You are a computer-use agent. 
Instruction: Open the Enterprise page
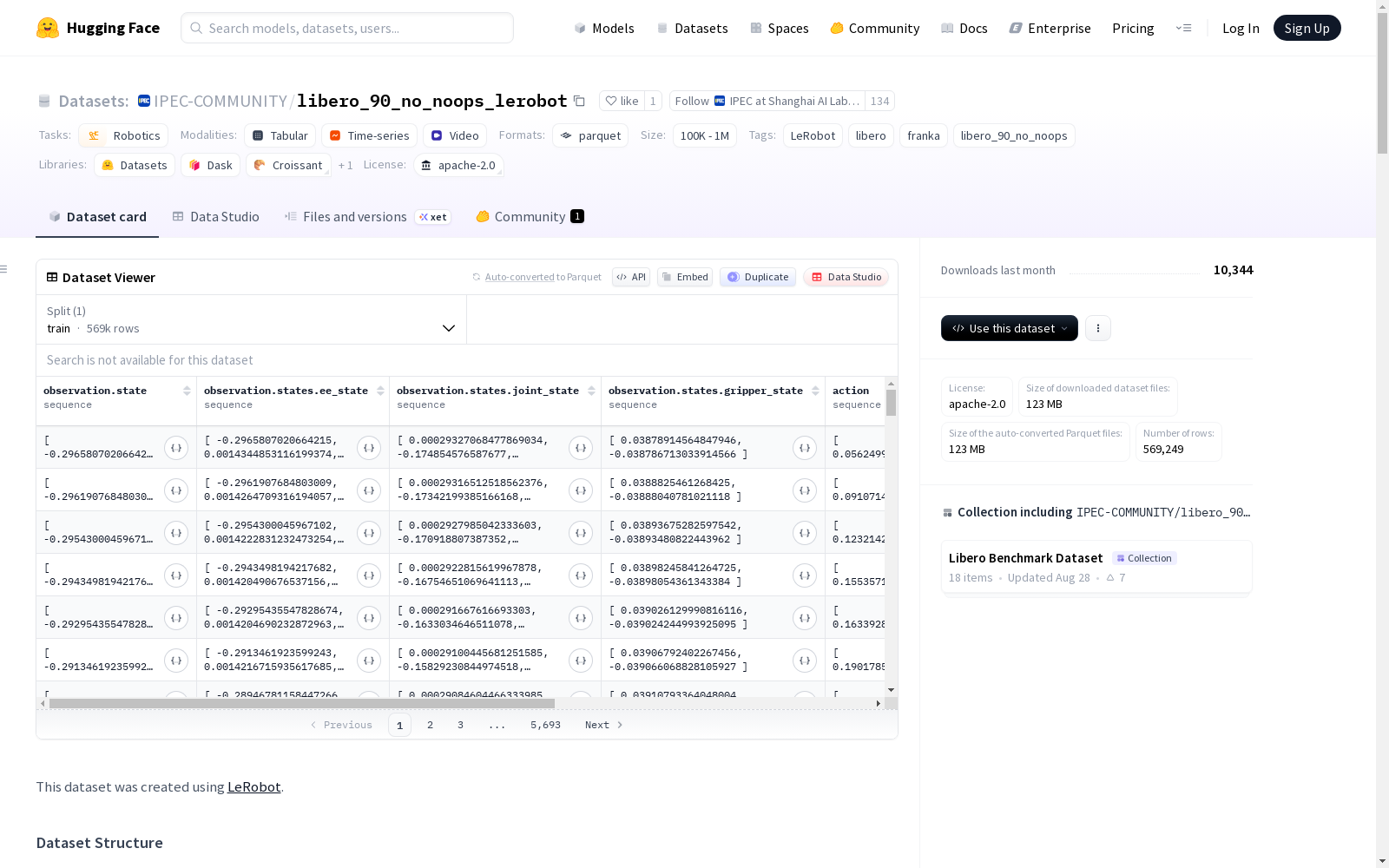pyautogui.click(x=1050, y=28)
